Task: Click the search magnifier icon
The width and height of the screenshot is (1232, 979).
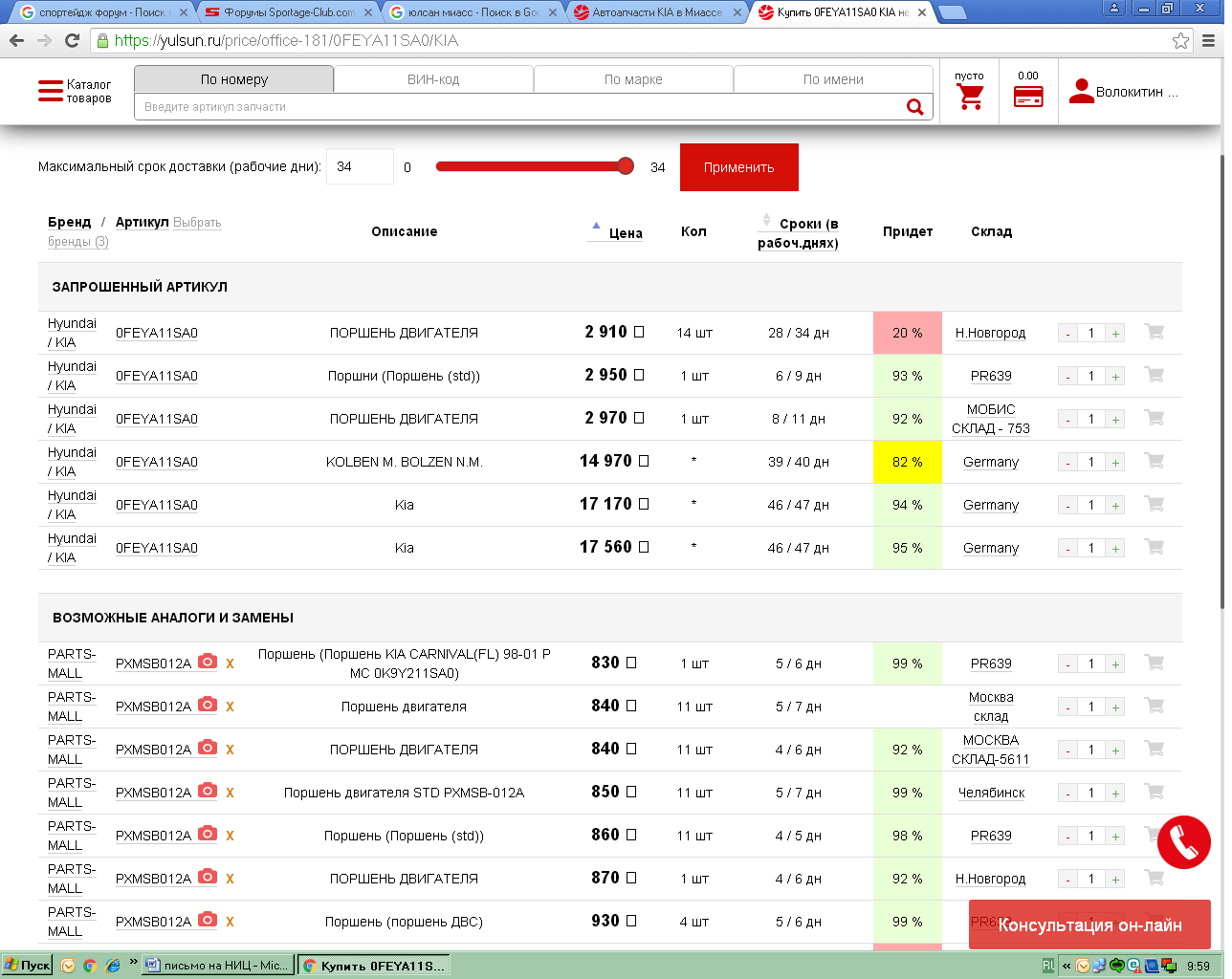Action: tap(914, 107)
